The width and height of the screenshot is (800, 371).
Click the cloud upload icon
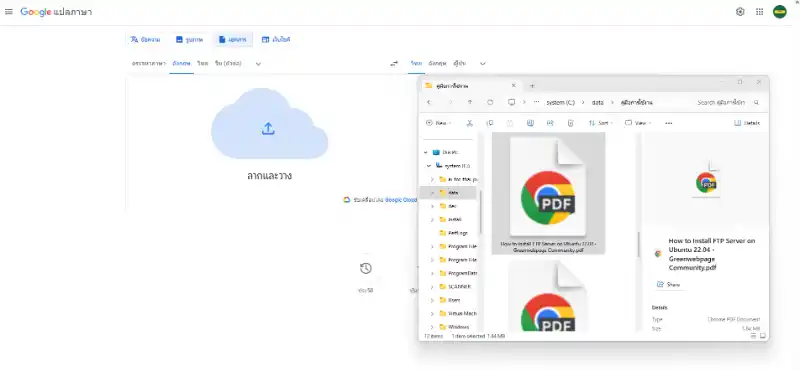point(268,129)
